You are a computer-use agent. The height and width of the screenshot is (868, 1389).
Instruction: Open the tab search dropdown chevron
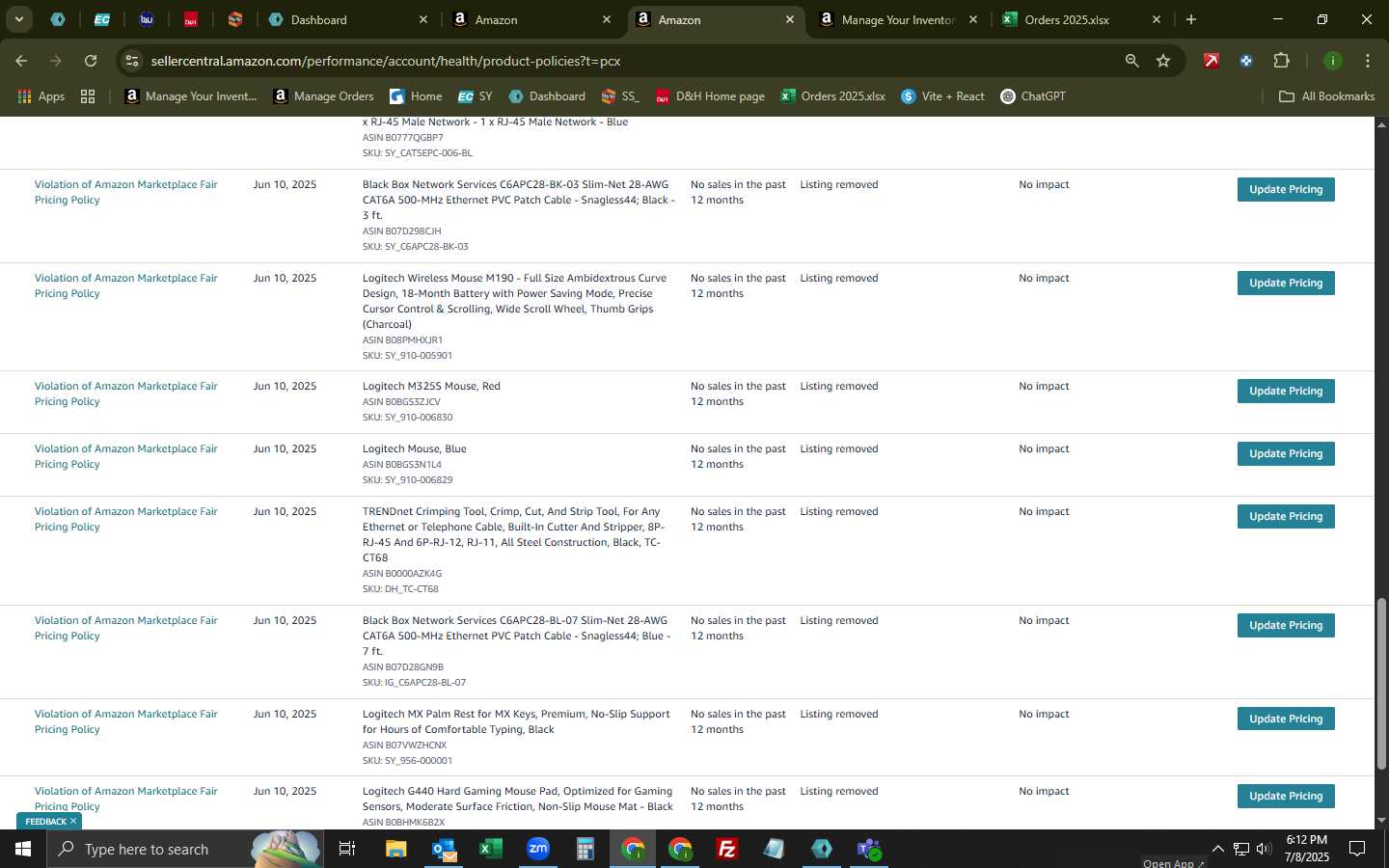point(18,19)
